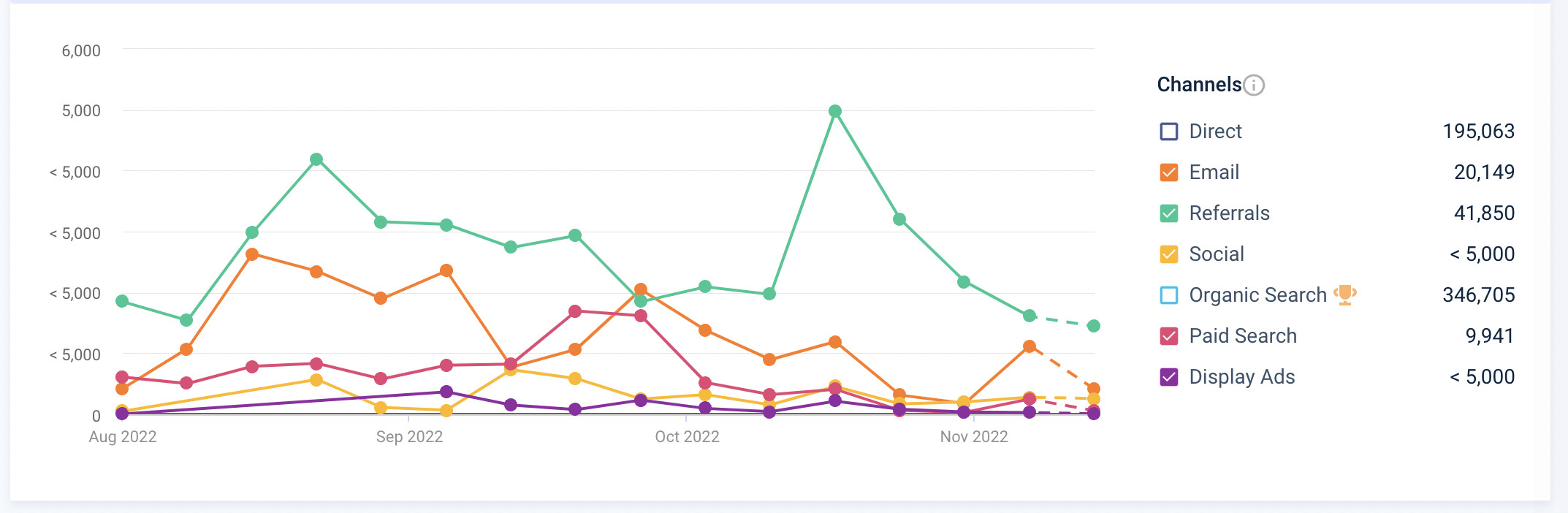Enable the Organic Search checkbox
The height and width of the screenshot is (513, 1568).
point(1169,295)
